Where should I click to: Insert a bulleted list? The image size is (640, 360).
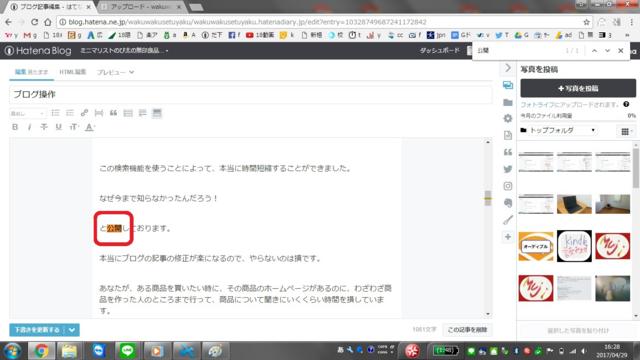click(x=56, y=113)
